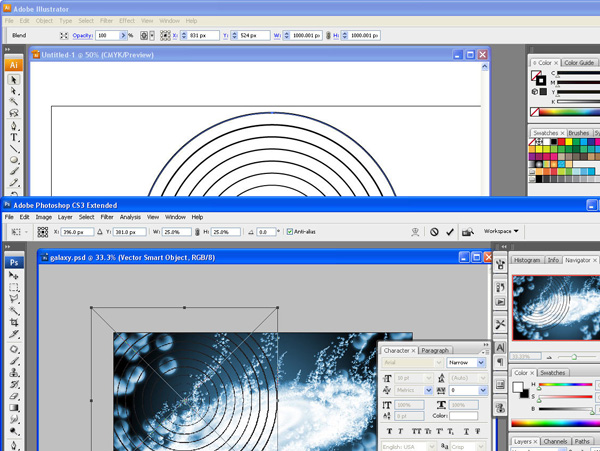The height and width of the screenshot is (451, 600).
Task: Open Photoshop's Analysis menu
Action: (x=130, y=217)
